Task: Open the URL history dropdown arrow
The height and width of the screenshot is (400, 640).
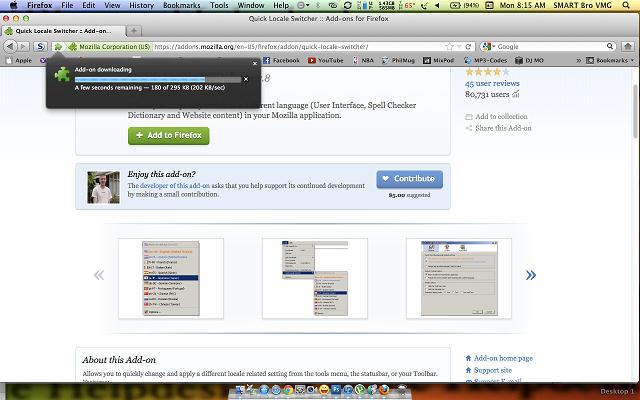Action: point(459,47)
